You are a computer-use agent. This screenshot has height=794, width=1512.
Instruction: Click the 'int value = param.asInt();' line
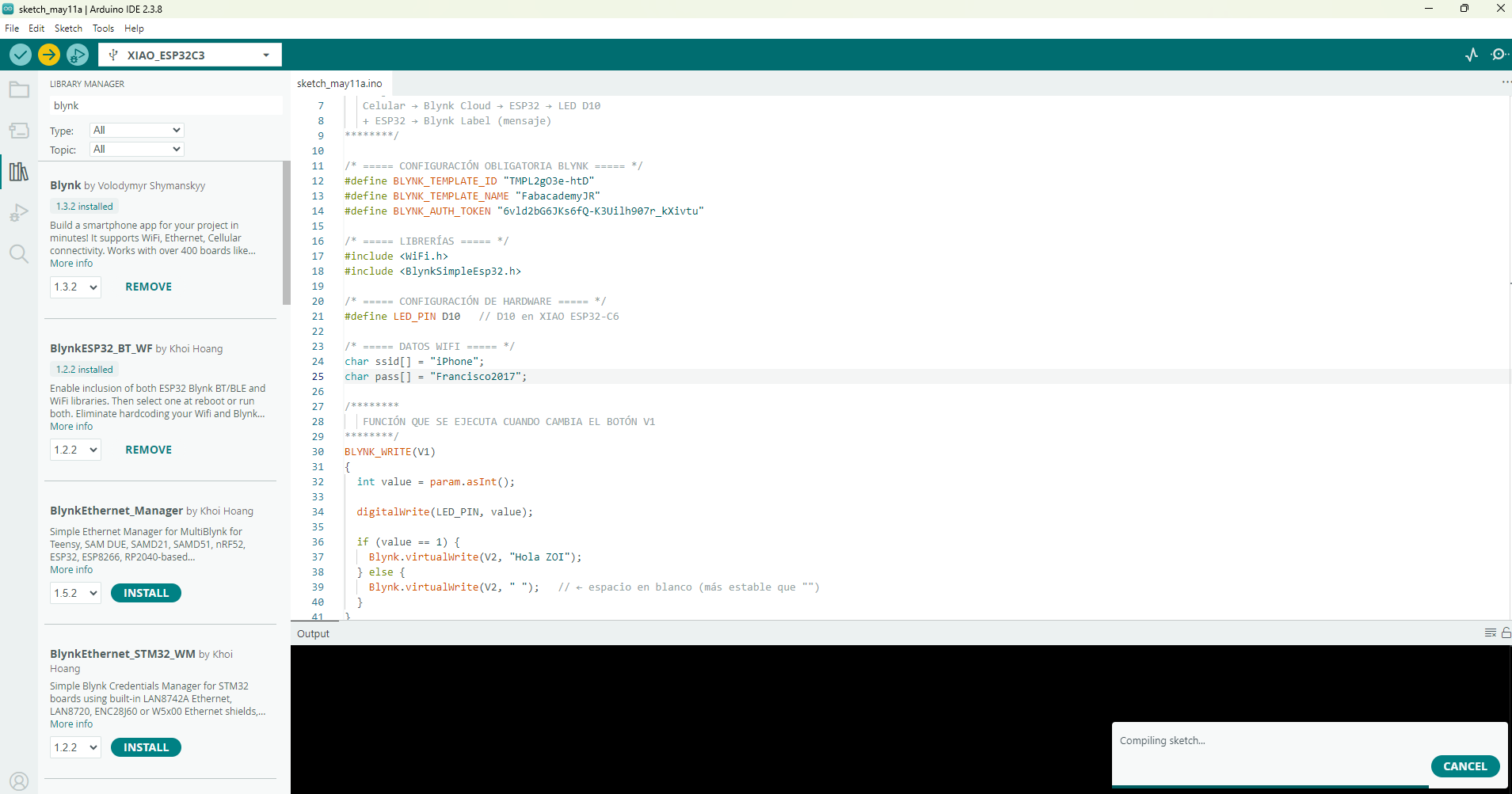pos(436,482)
